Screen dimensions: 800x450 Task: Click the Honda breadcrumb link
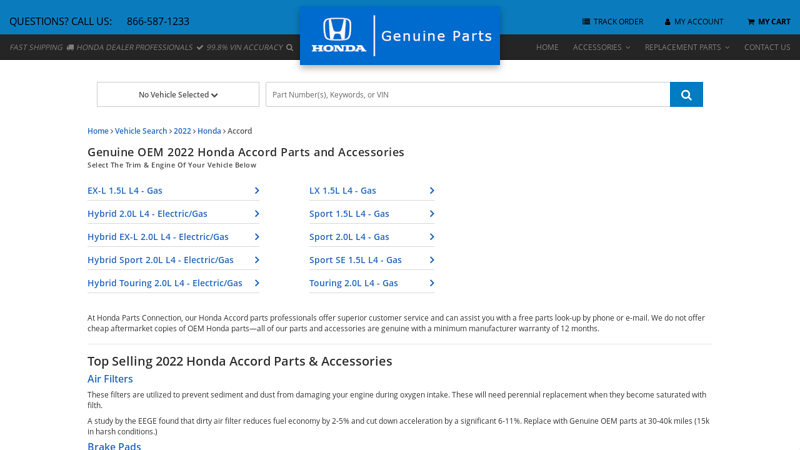[x=209, y=131]
